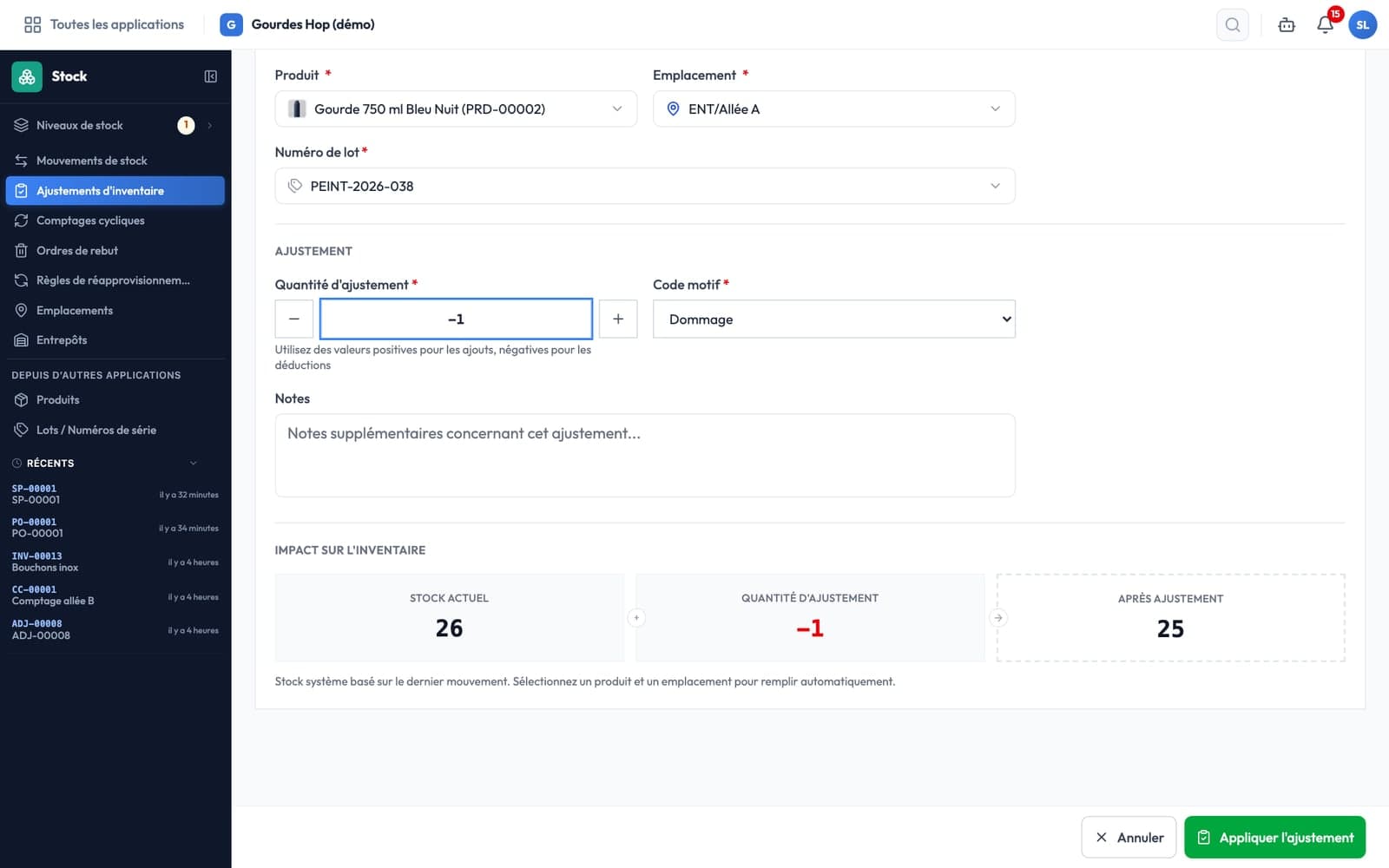This screenshot has height=868, width=1389.
Task: Open recent item PO-00001
Action: pos(115,528)
